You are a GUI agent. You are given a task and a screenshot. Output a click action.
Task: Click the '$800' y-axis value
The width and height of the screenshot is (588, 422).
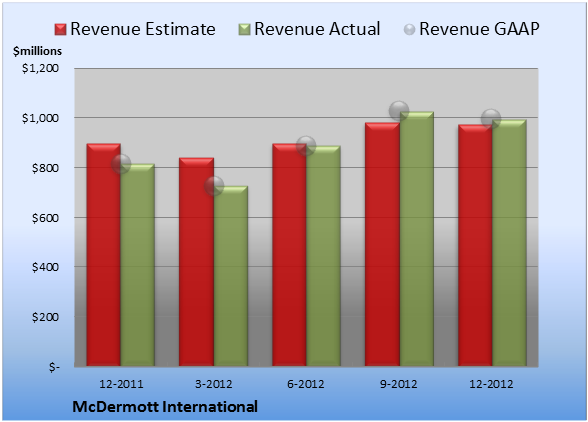(45, 168)
